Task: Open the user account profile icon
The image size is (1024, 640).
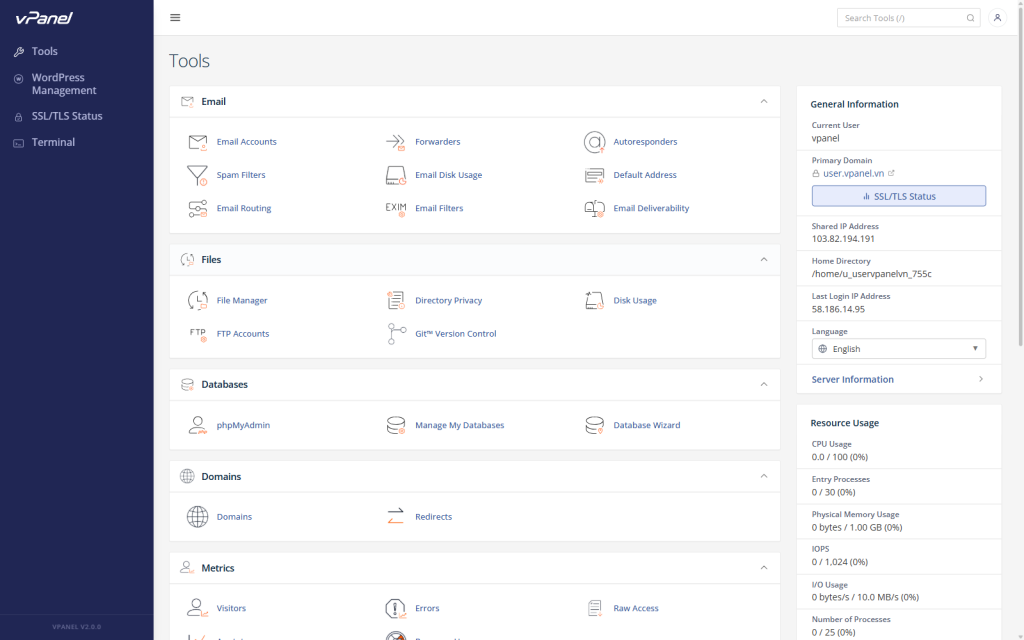Action: click(x=997, y=18)
